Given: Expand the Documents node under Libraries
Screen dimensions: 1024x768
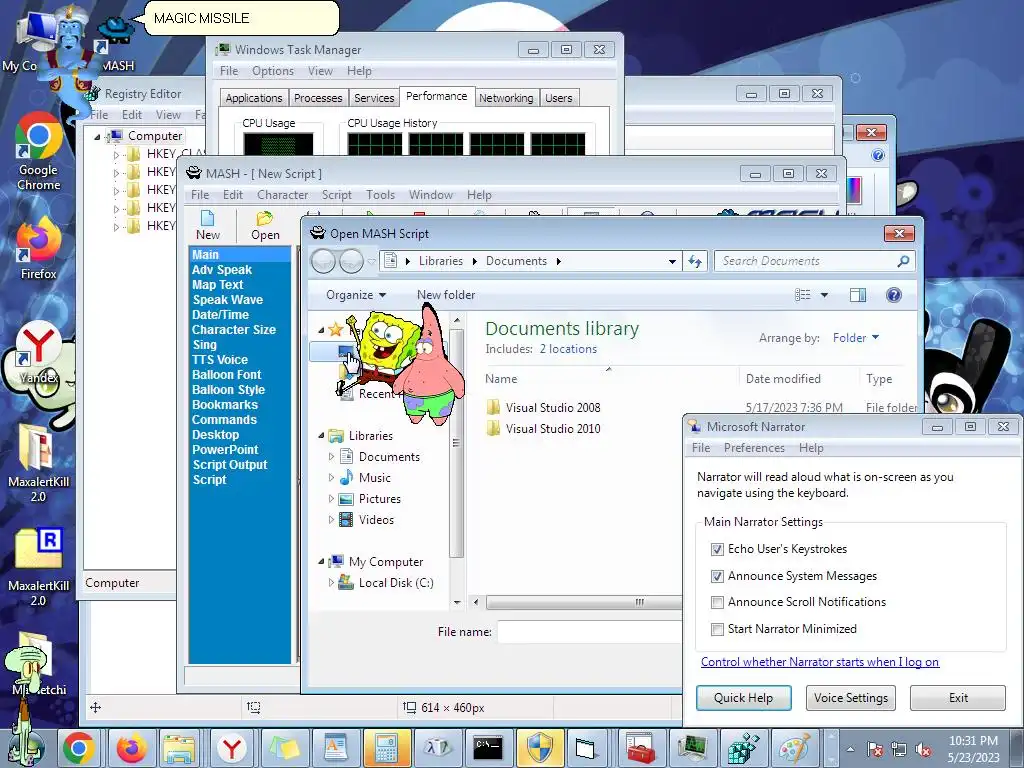Looking at the screenshot, I should 331,457.
